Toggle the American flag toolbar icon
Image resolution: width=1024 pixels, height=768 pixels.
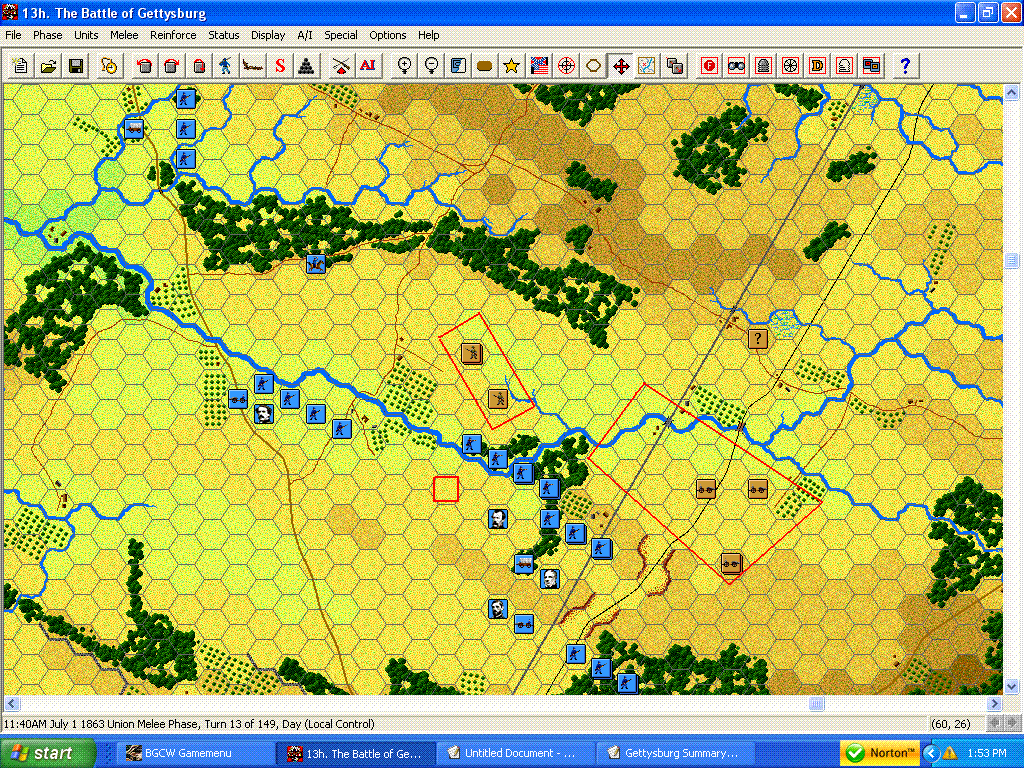[x=539, y=65]
